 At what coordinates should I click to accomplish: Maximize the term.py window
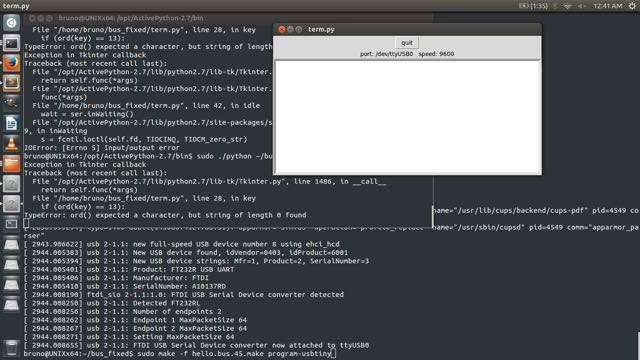coord(299,29)
